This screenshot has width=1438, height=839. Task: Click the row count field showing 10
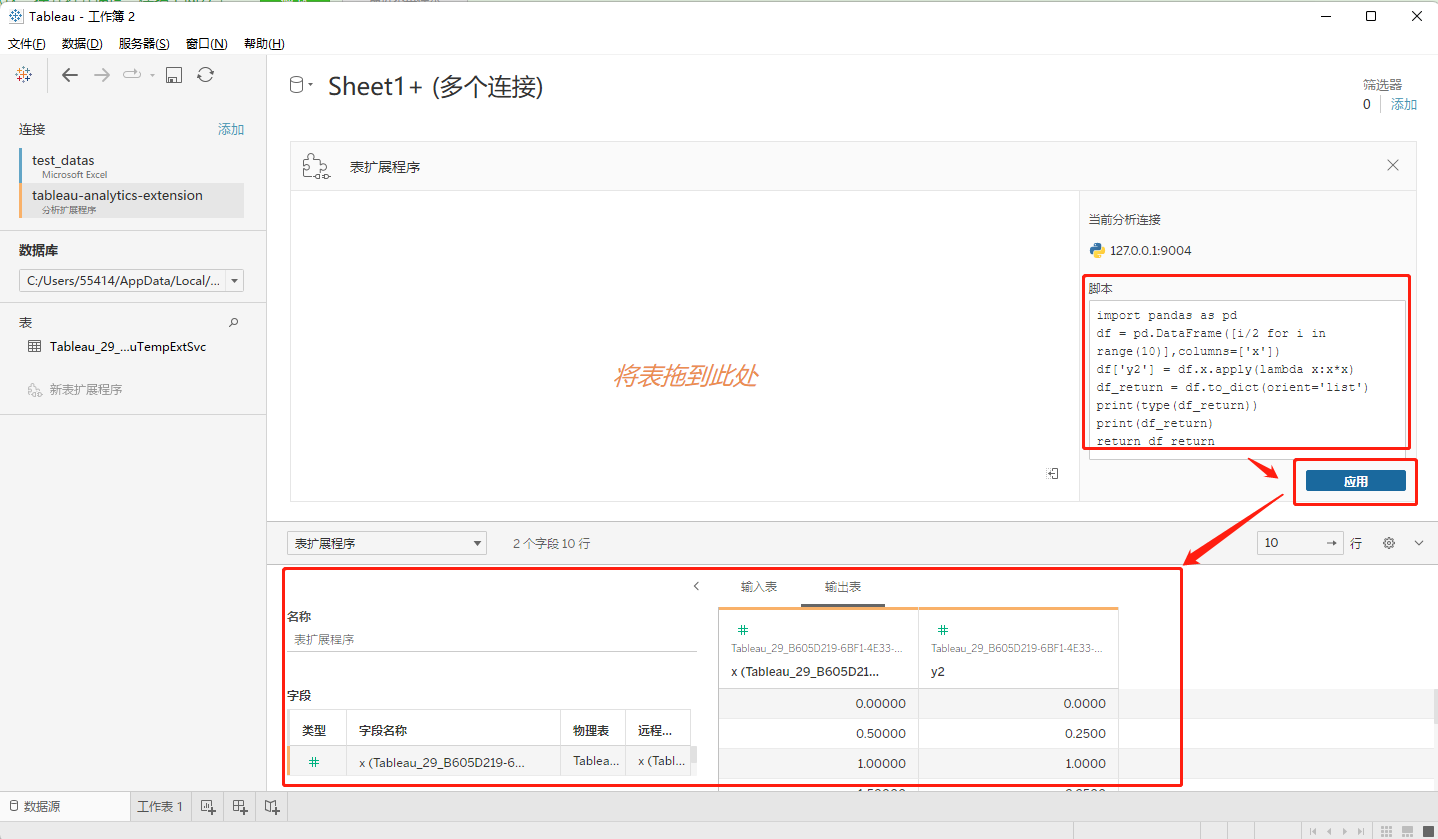[1301, 543]
